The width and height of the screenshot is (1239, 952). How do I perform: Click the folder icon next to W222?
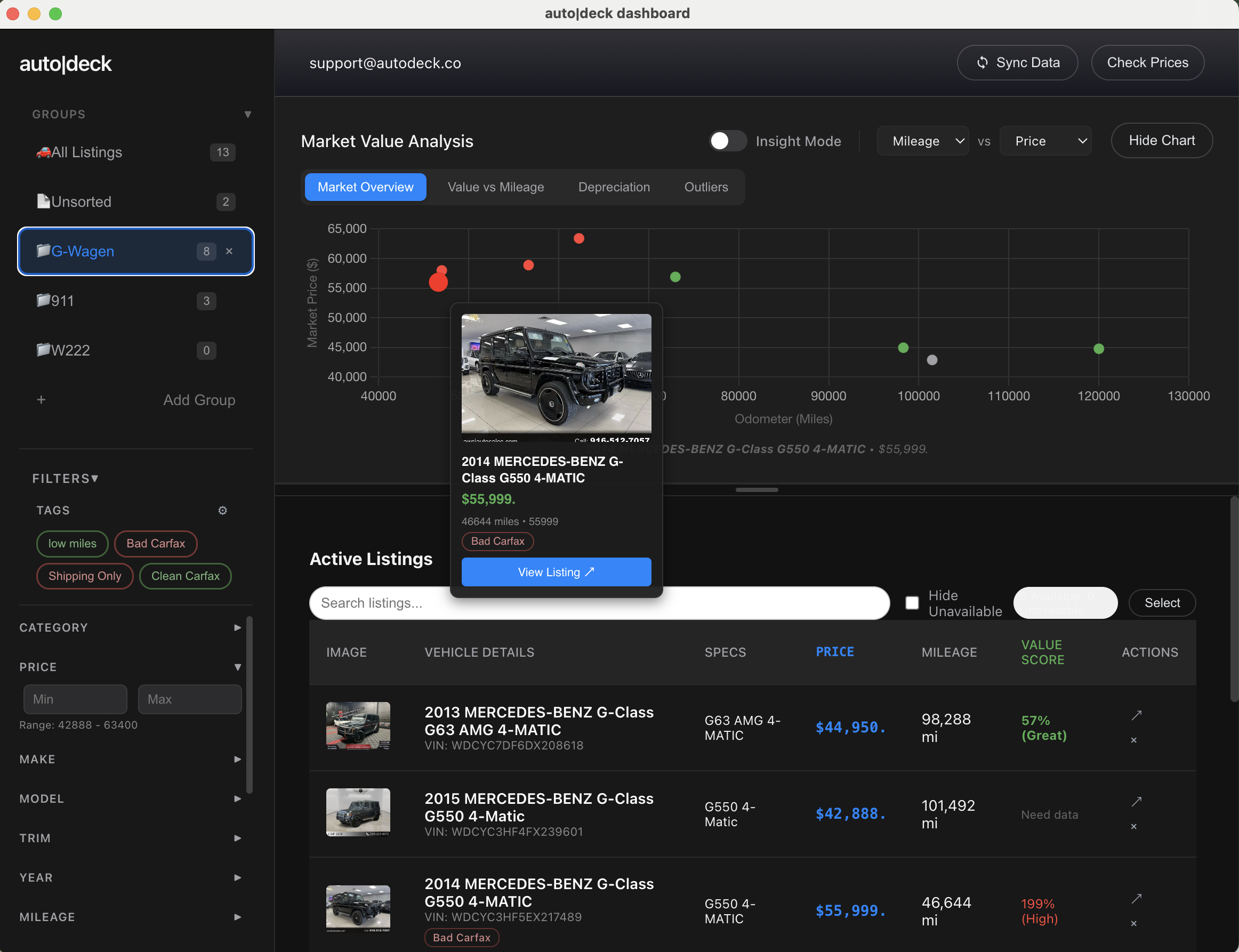coord(44,350)
